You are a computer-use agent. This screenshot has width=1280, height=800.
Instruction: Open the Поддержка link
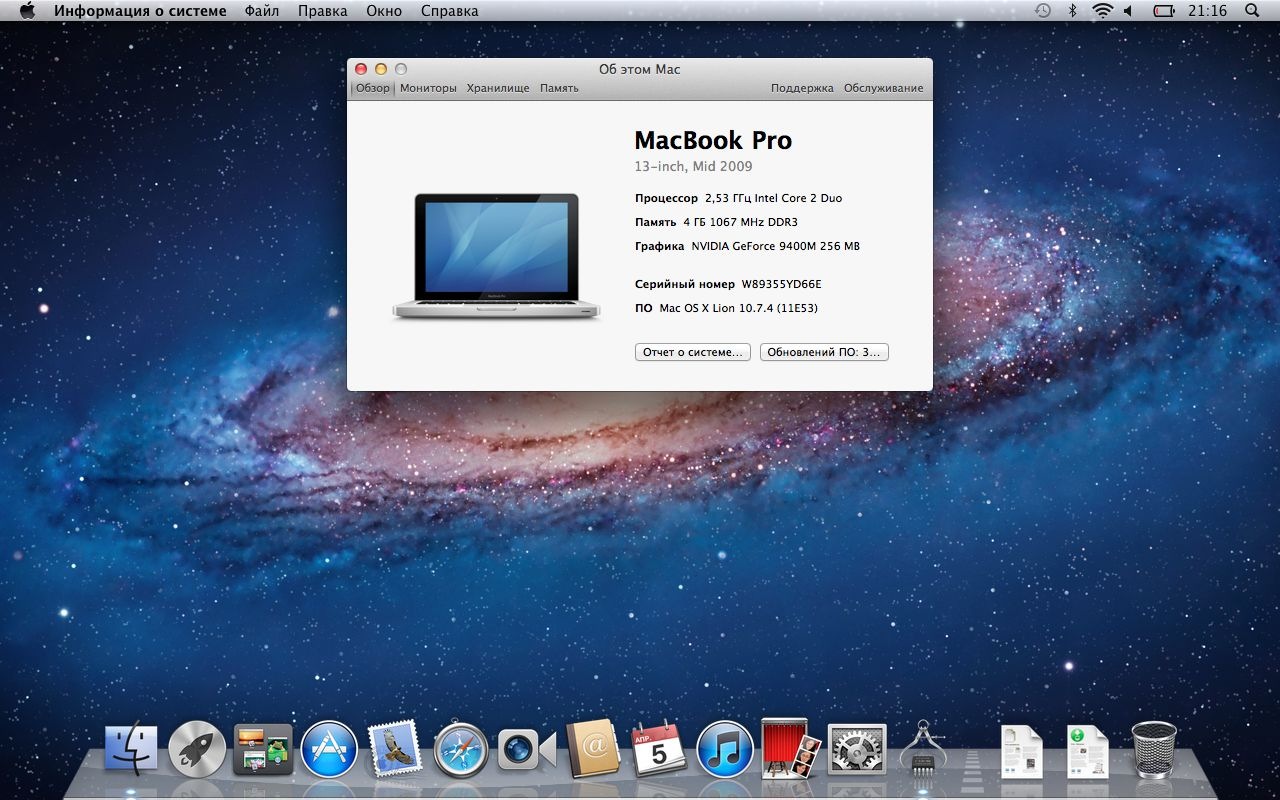(802, 88)
